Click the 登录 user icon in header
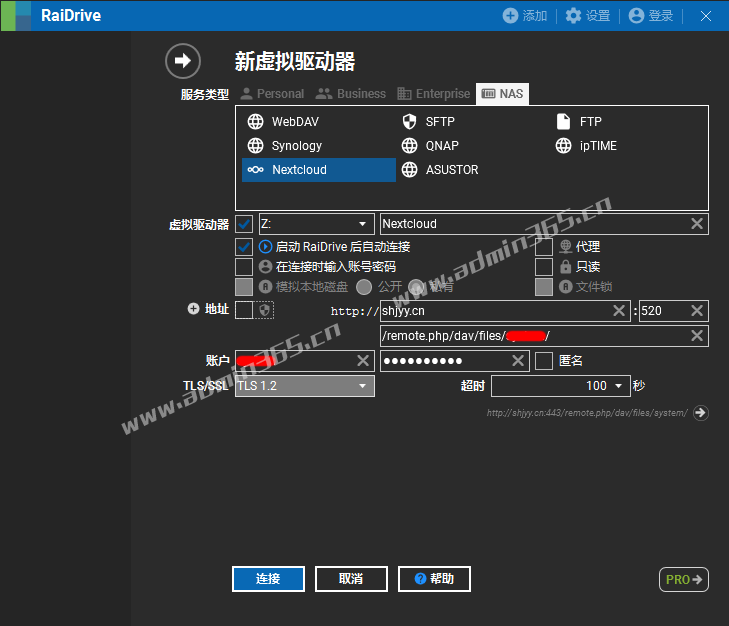 636,16
